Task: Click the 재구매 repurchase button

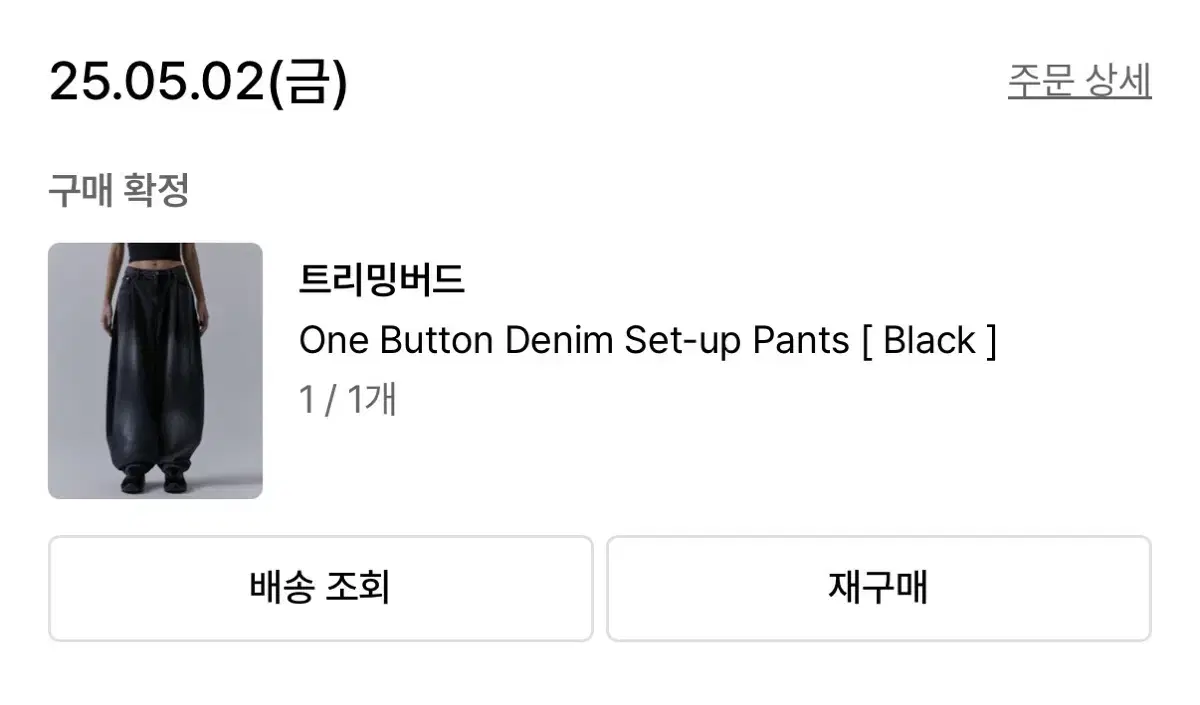Action: (x=879, y=588)
